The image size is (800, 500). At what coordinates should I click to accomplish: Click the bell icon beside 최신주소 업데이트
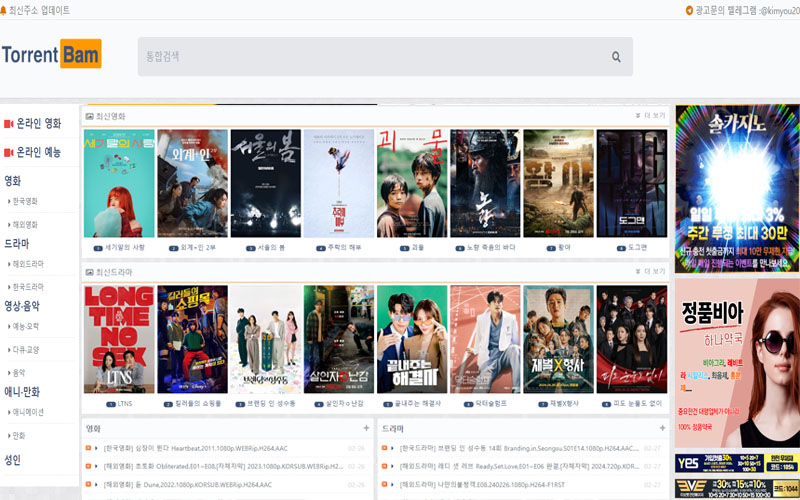tap(3, 10)
